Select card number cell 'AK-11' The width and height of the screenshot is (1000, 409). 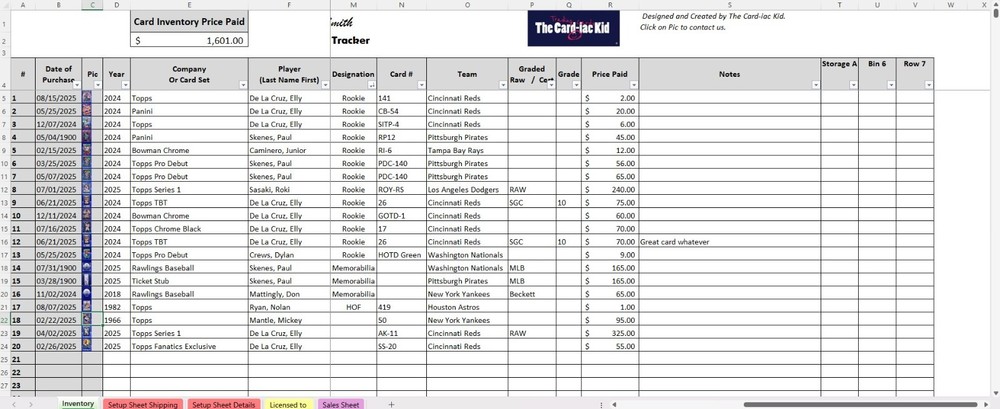tap(401, 333)
